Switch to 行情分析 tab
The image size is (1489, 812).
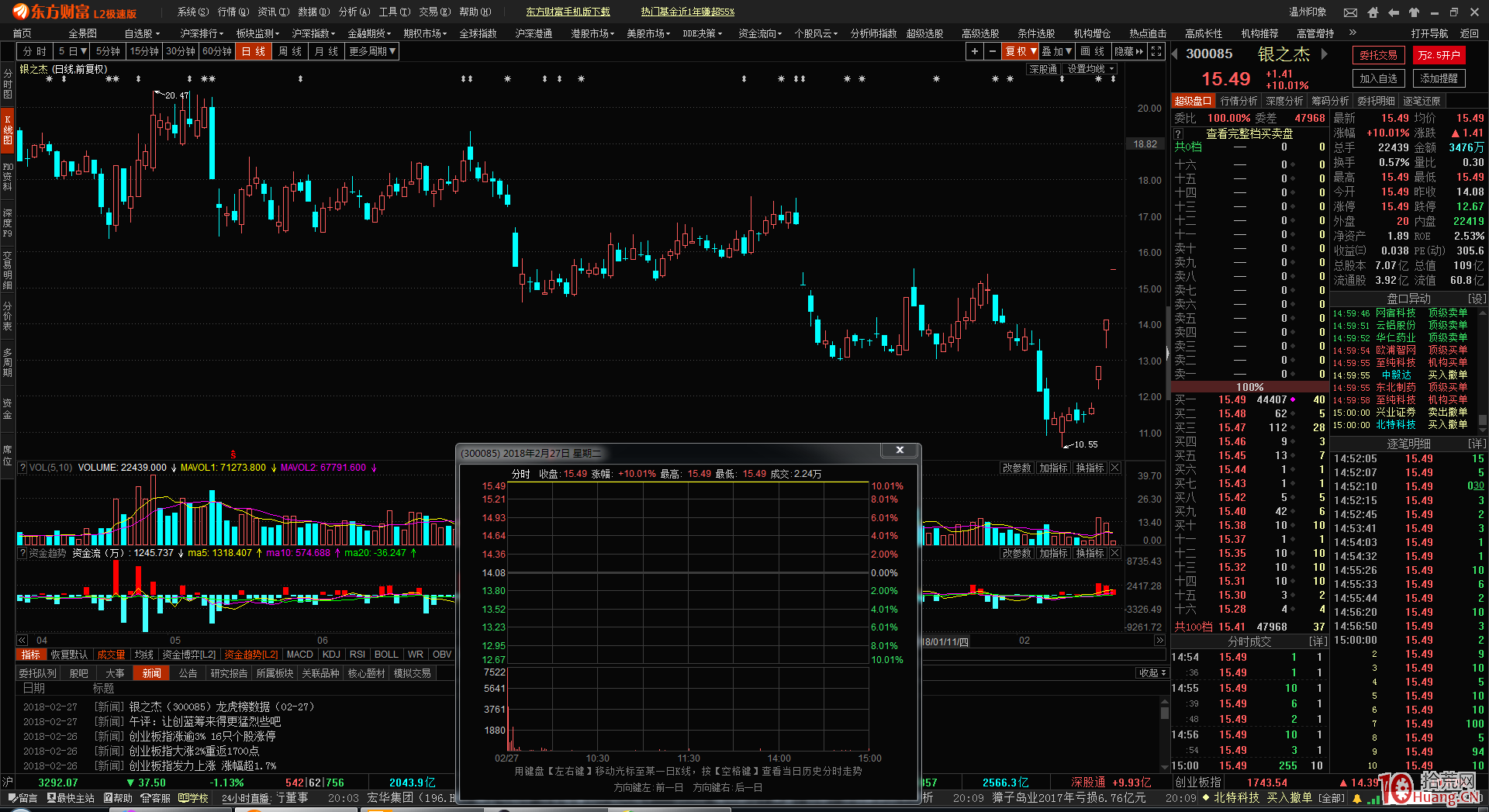click(x=1239, y=101)
